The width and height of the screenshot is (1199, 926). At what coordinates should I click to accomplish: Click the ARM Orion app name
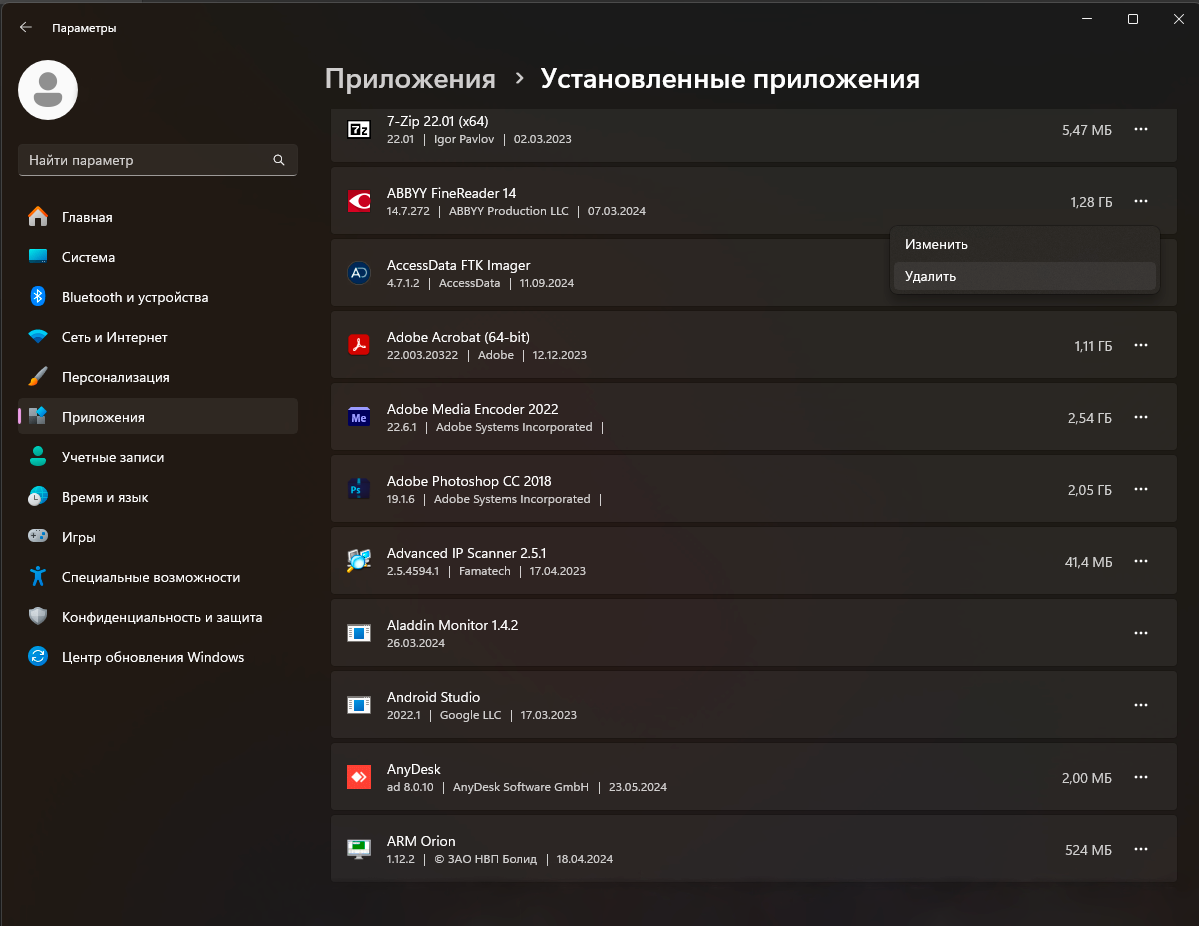pos(421,841)
